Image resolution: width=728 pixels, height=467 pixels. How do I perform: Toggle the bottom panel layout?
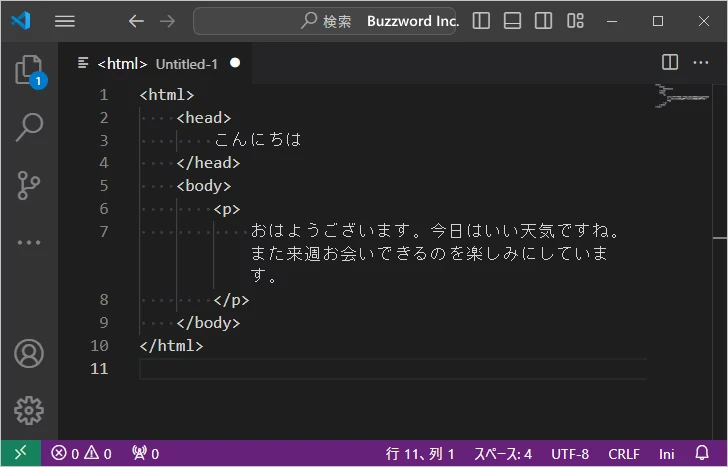coord(512,21)
